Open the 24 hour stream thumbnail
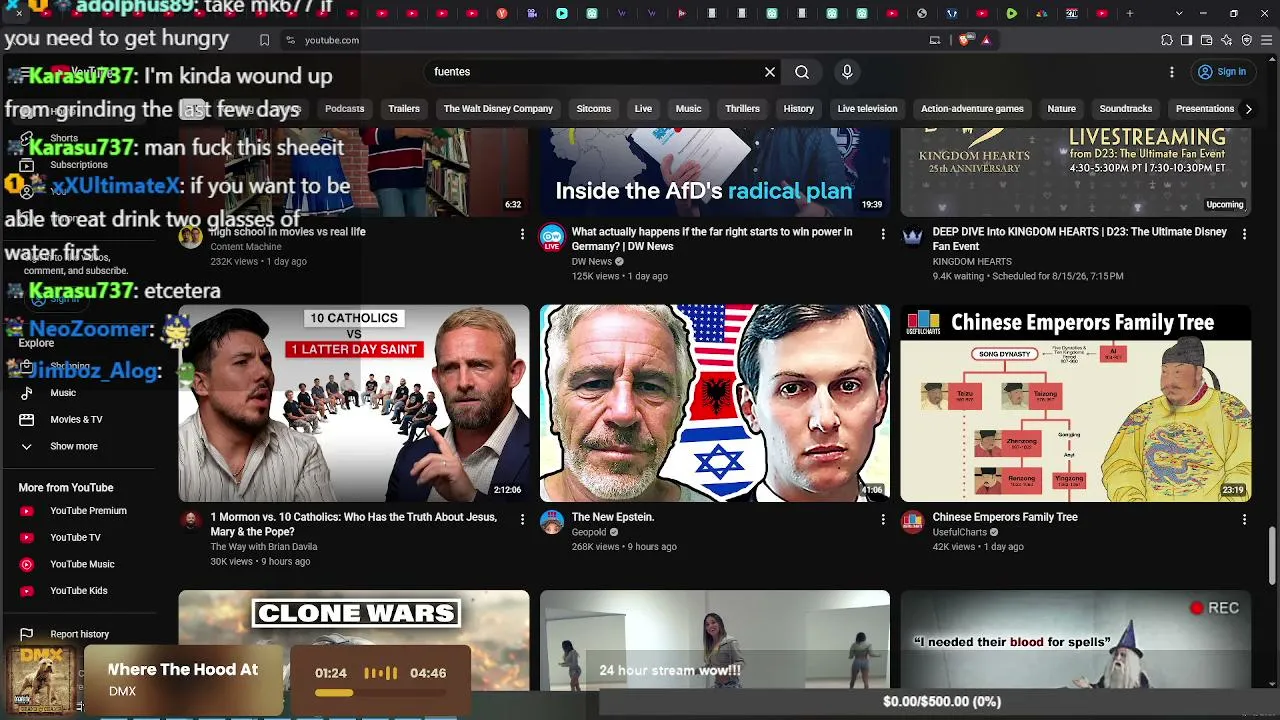Viewport: 1280px width, 720px height. [x=715, y=640]
